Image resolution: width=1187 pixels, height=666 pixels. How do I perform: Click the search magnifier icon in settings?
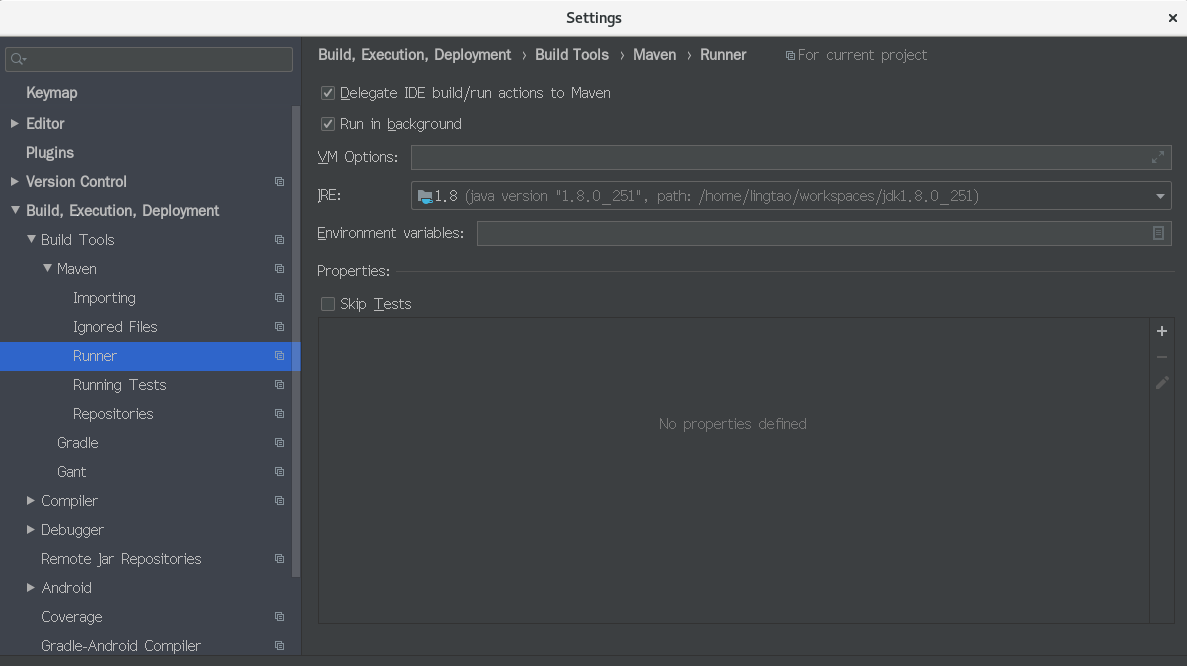point(18,59)
